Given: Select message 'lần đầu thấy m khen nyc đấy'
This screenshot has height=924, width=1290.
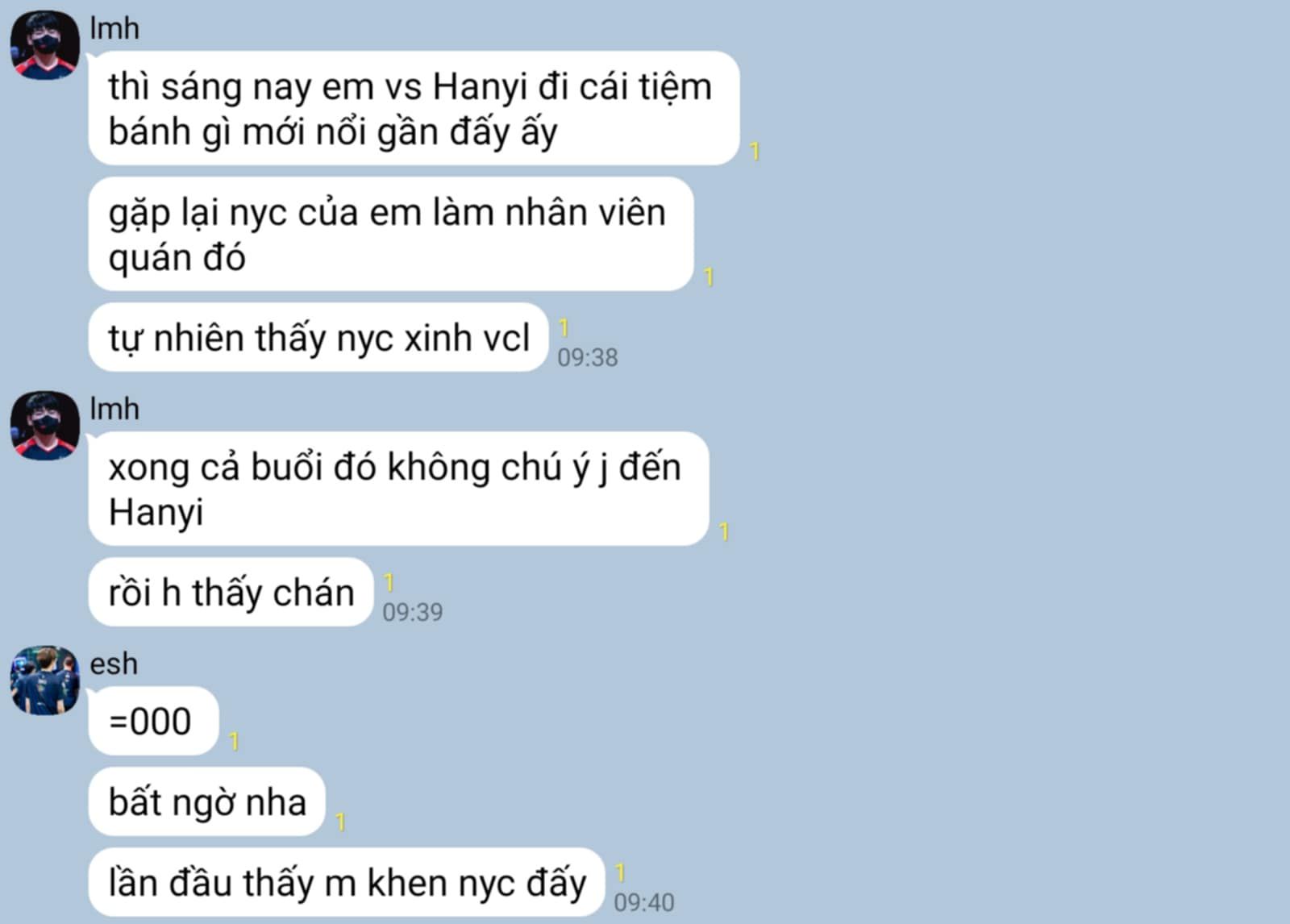Looking at the screenshot, I should coord(347,882).
